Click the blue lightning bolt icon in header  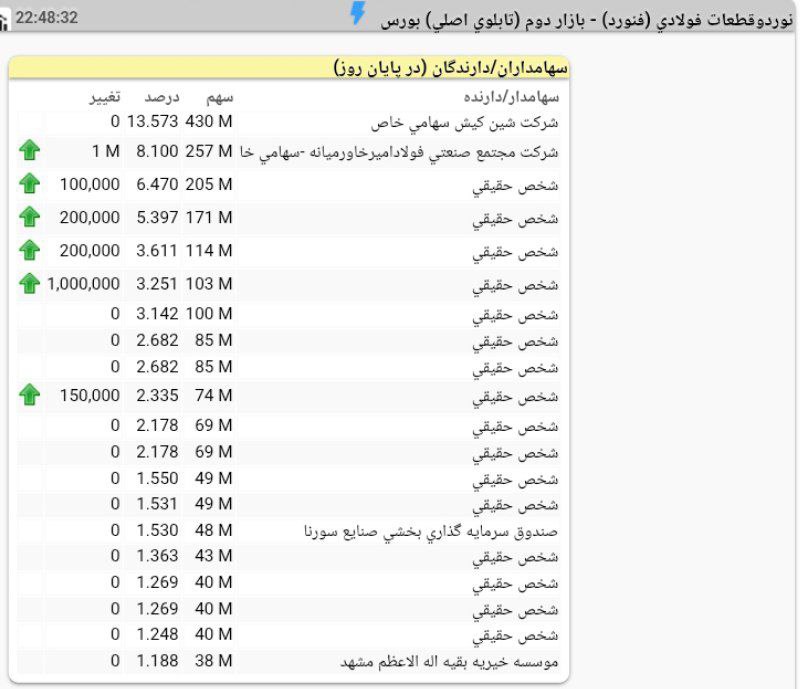pyautogui.click(x=357, y=14)
